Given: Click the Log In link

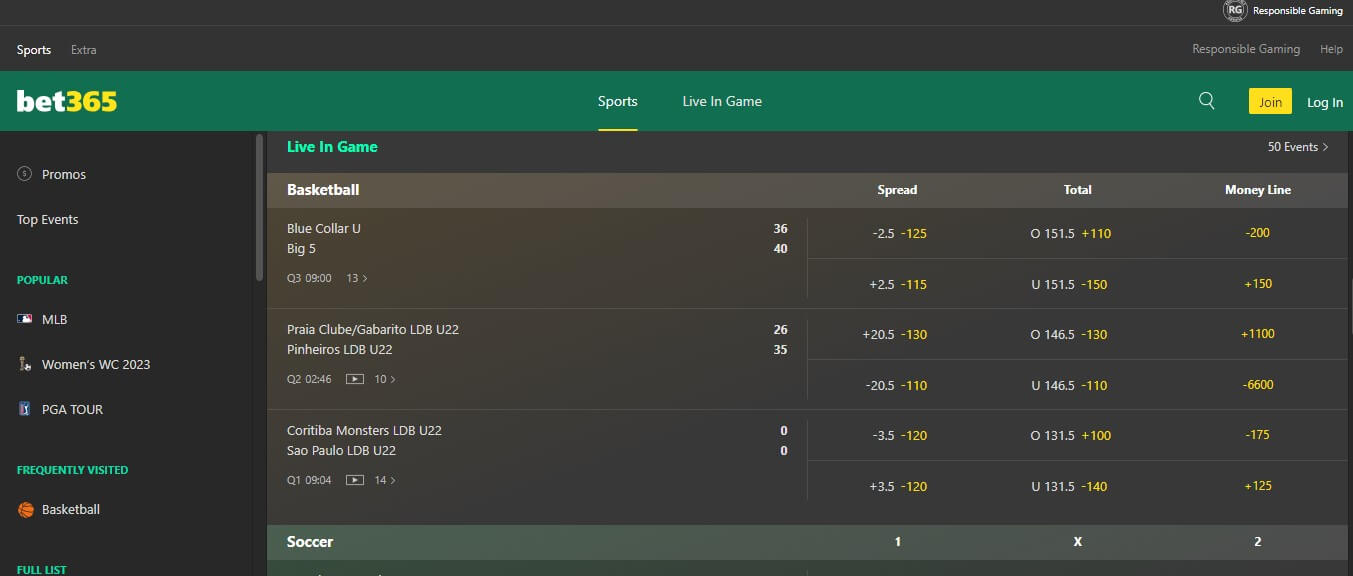Looking at the screenshot, I should 1325,102.
